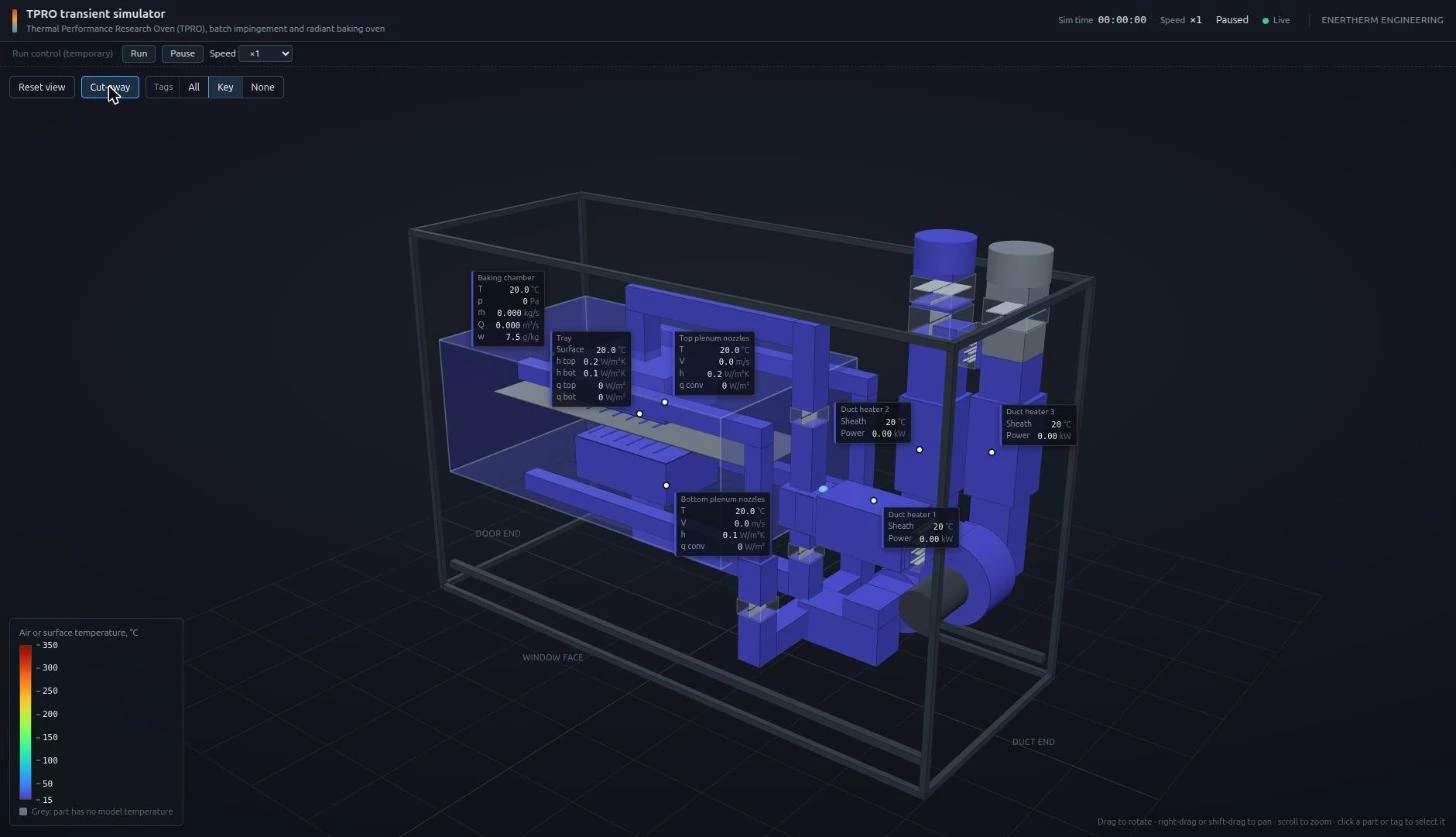Select the Key tags option
This screenshot has width=1456, height=837.
click(225, 87)
